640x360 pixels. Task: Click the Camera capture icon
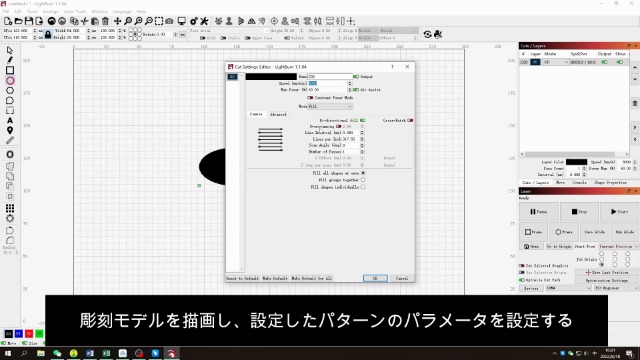(169, 21)
